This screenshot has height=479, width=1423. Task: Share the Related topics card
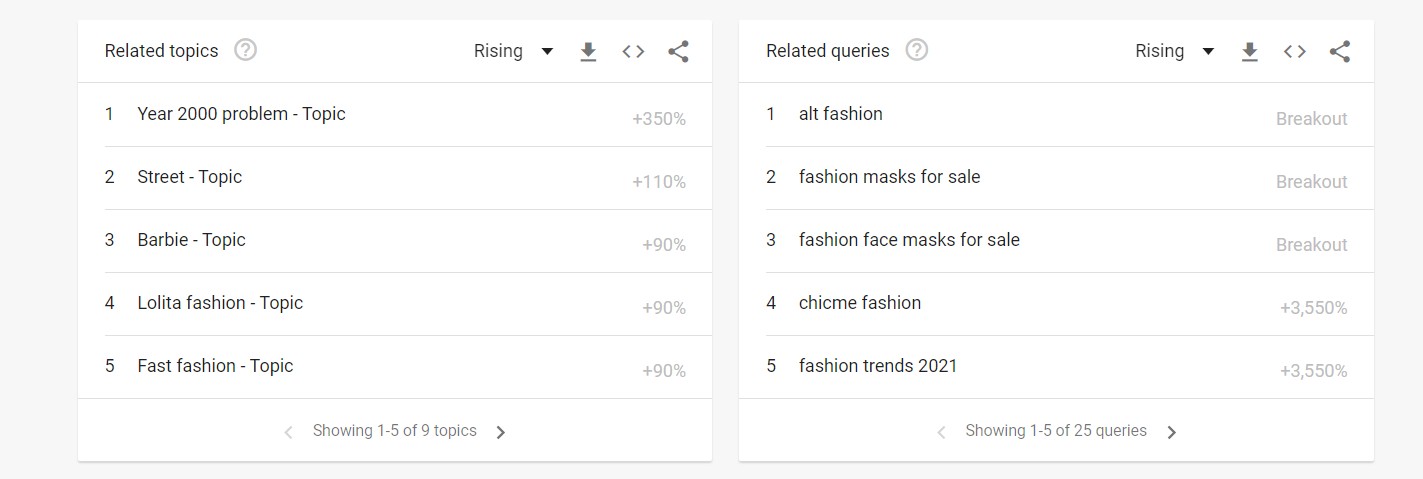pos(679,51)
